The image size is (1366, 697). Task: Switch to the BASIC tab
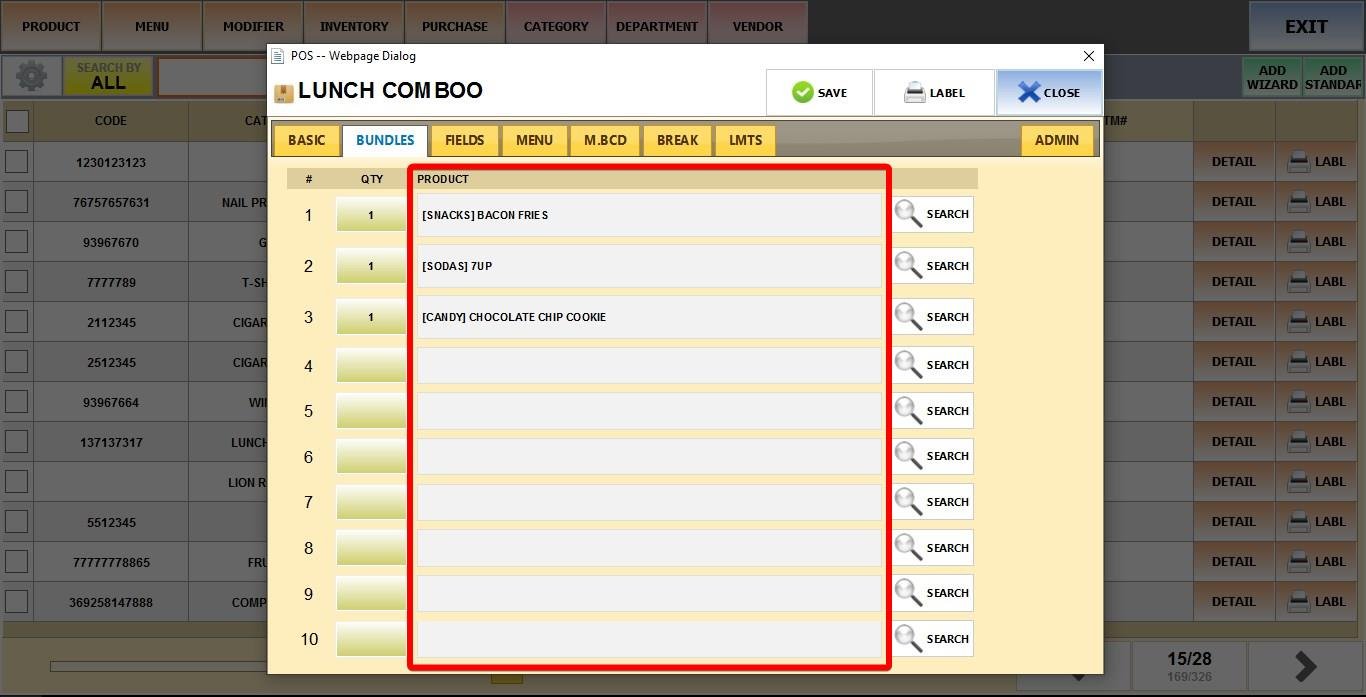(x=306, y=140)
